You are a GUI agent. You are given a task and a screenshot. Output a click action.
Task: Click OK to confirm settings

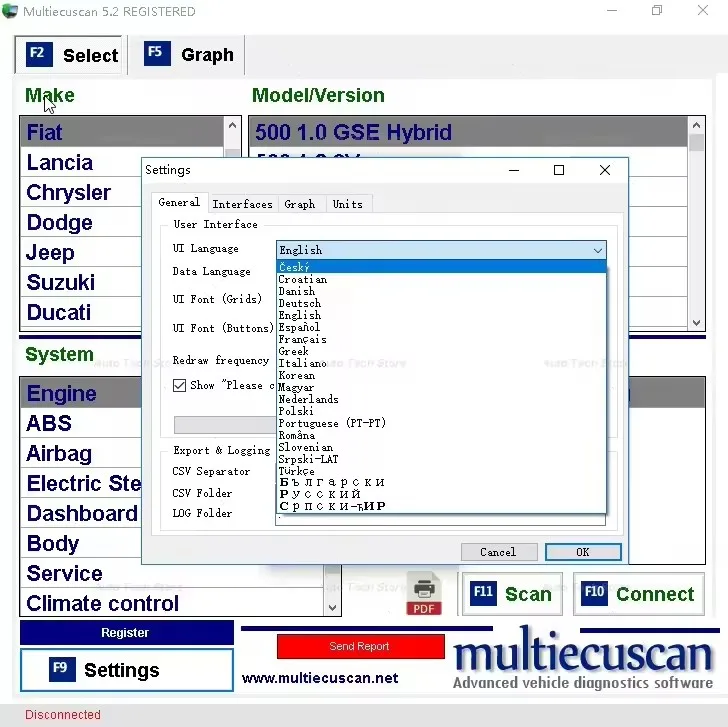click(x=583, y=552)
